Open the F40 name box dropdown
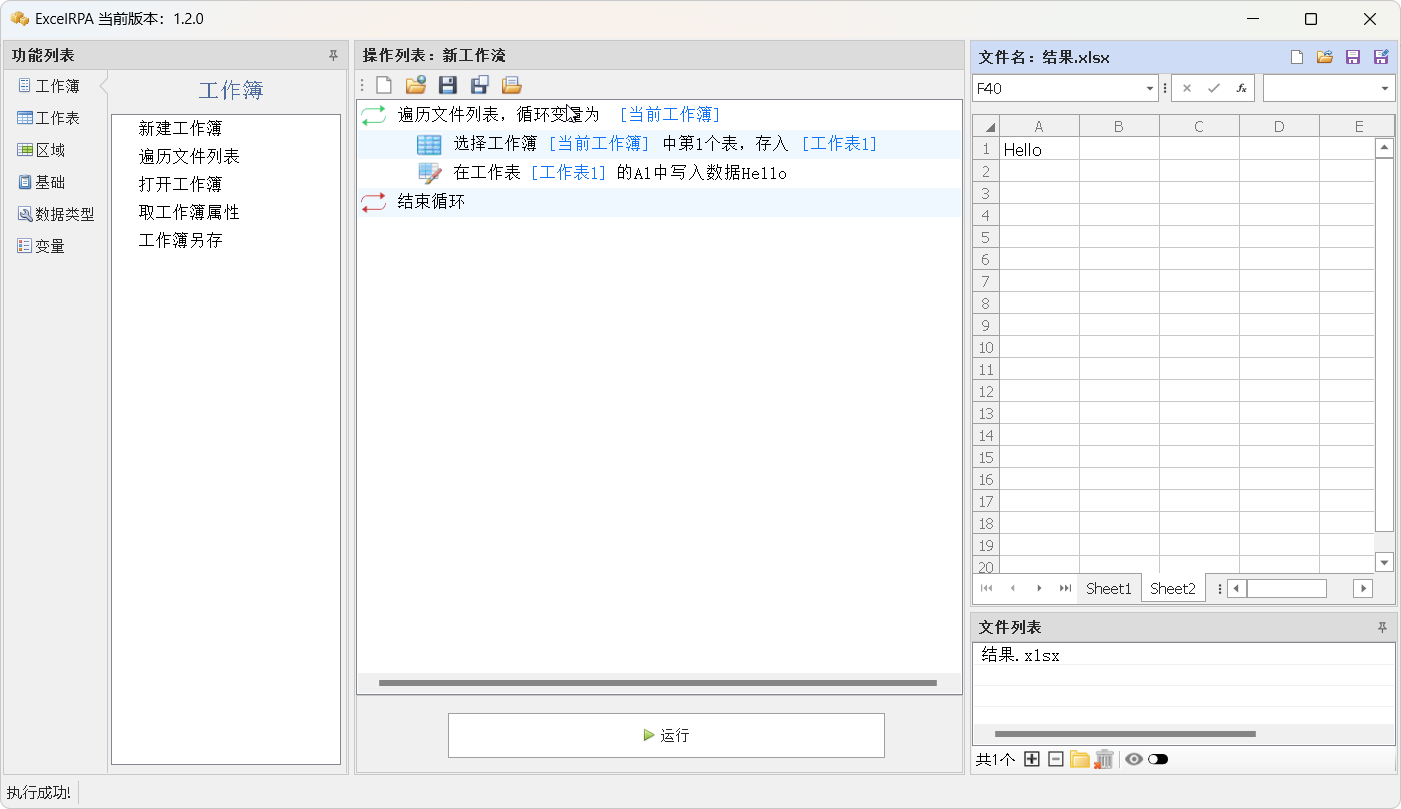Screen dimensions: 1401x809 tap(1150, 88)
